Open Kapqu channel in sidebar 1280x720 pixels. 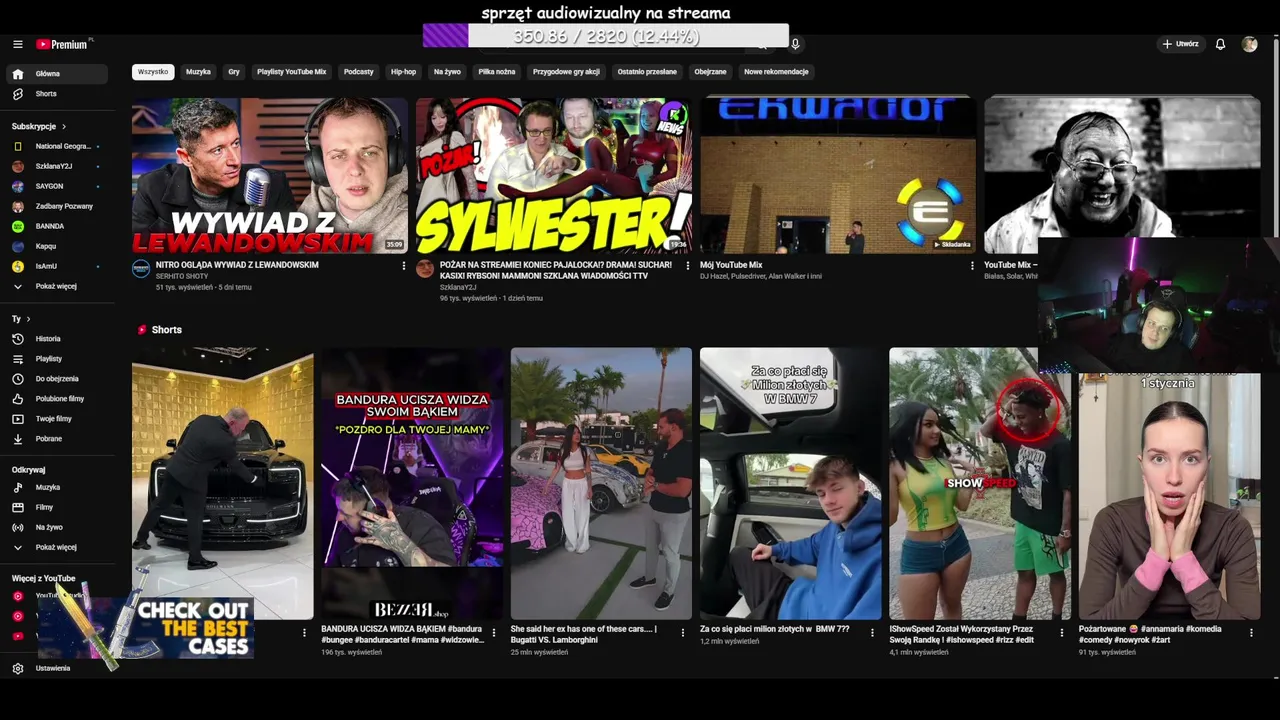[56, 246]
